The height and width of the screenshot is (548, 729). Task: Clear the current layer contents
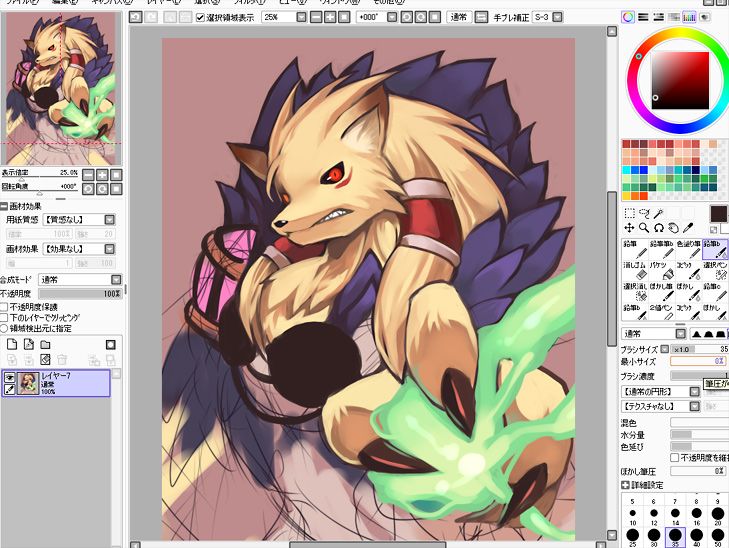tap(45, 359)
